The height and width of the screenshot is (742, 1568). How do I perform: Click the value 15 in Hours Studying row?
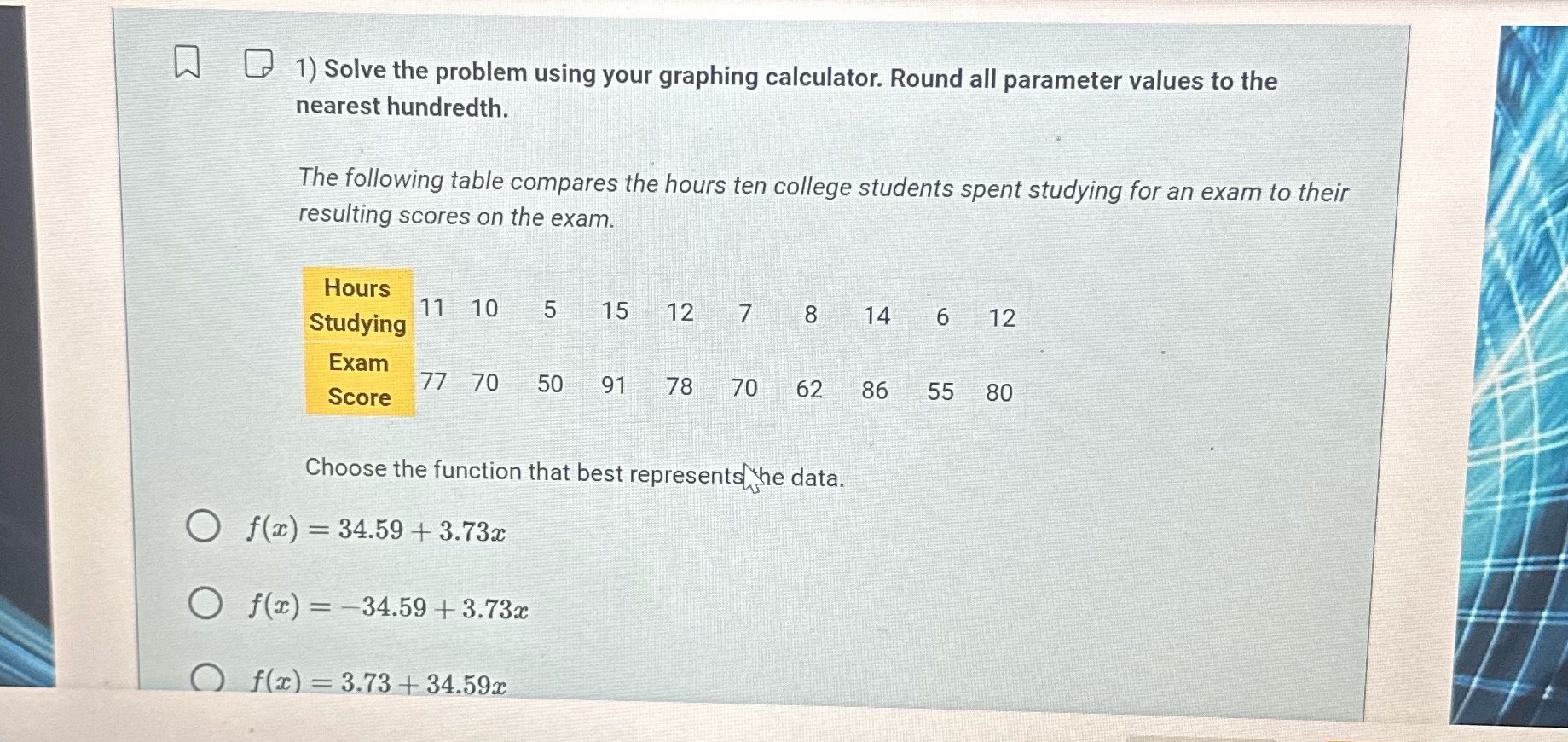click(x=616, y=312)
